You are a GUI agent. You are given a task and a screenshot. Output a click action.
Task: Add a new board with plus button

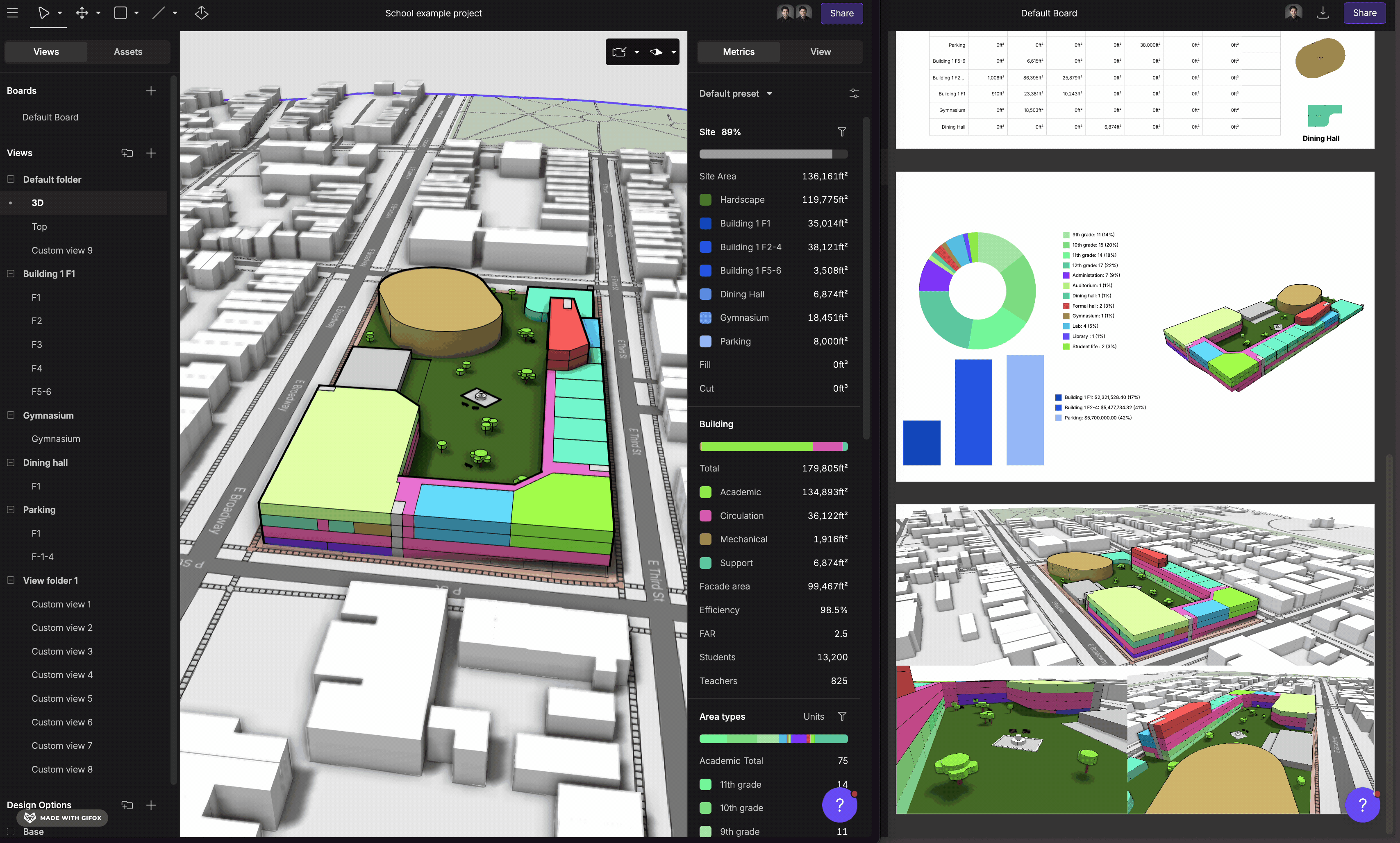[150, 91]
